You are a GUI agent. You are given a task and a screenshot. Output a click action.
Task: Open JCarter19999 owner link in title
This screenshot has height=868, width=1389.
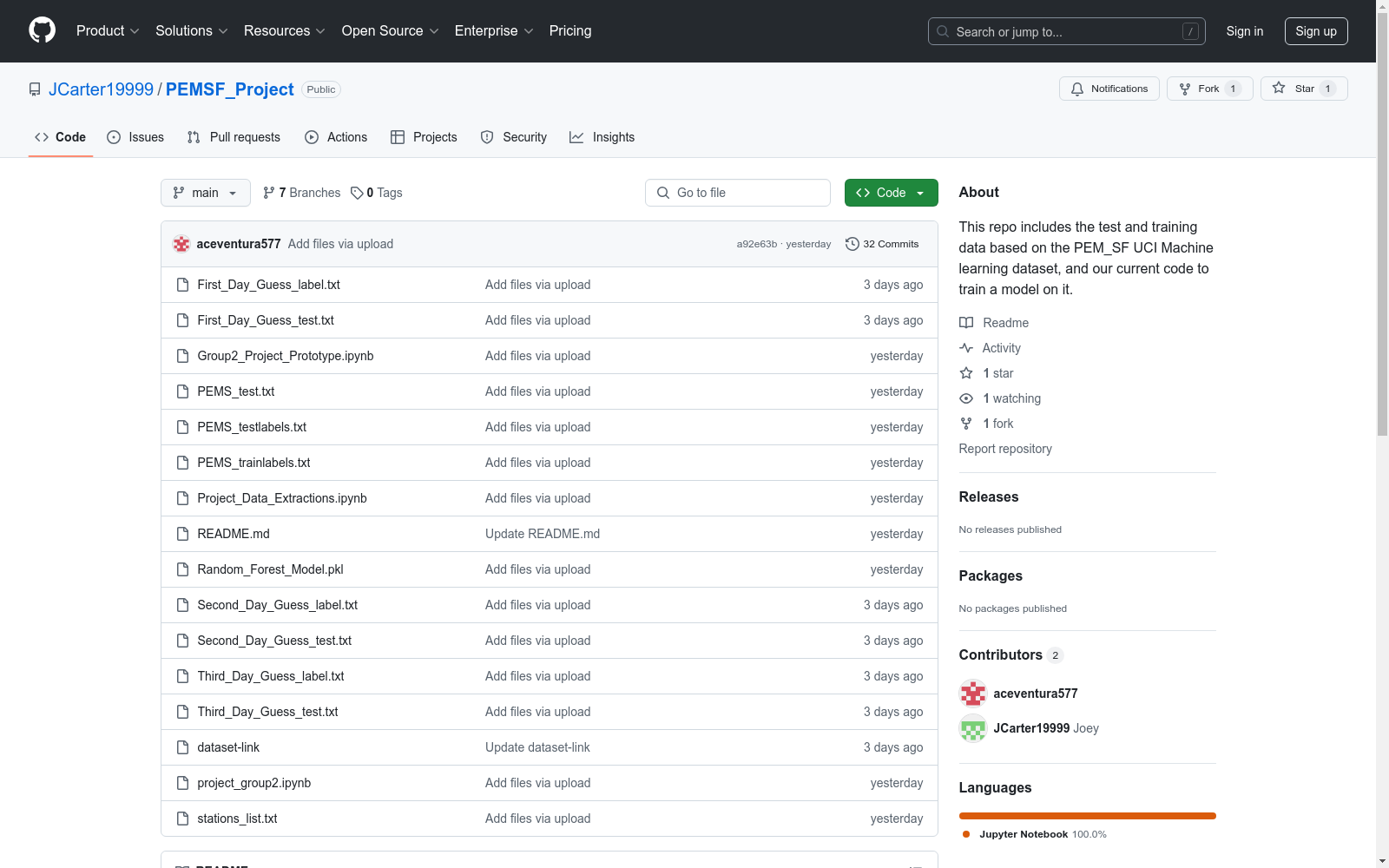click(x=101, y=89)
